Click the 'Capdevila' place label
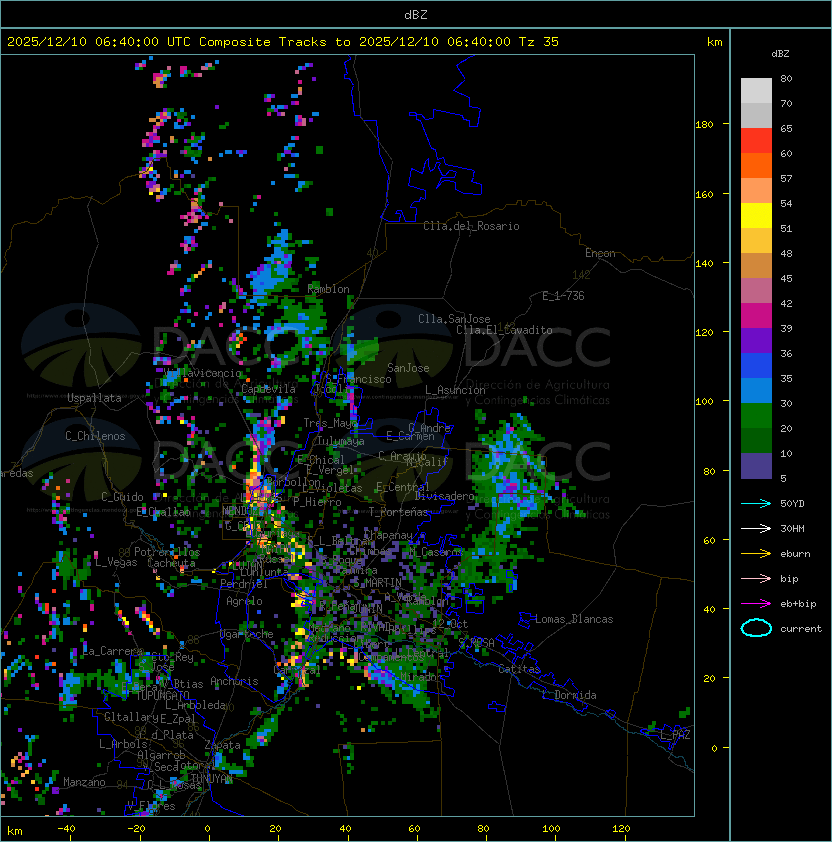The width and height of the screenshot is (832, 842). pos(269,389)
